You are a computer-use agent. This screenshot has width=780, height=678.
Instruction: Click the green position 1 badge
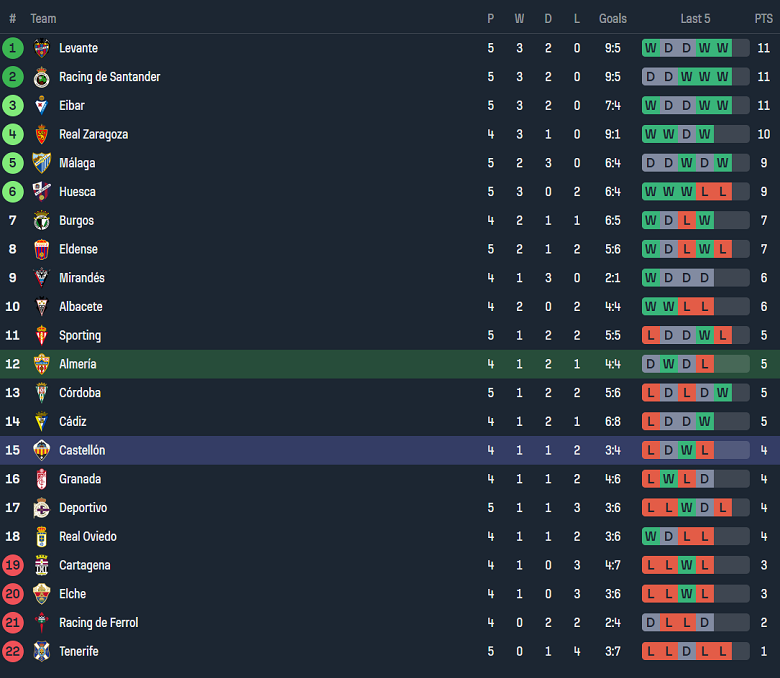click(x=13, y=48)
